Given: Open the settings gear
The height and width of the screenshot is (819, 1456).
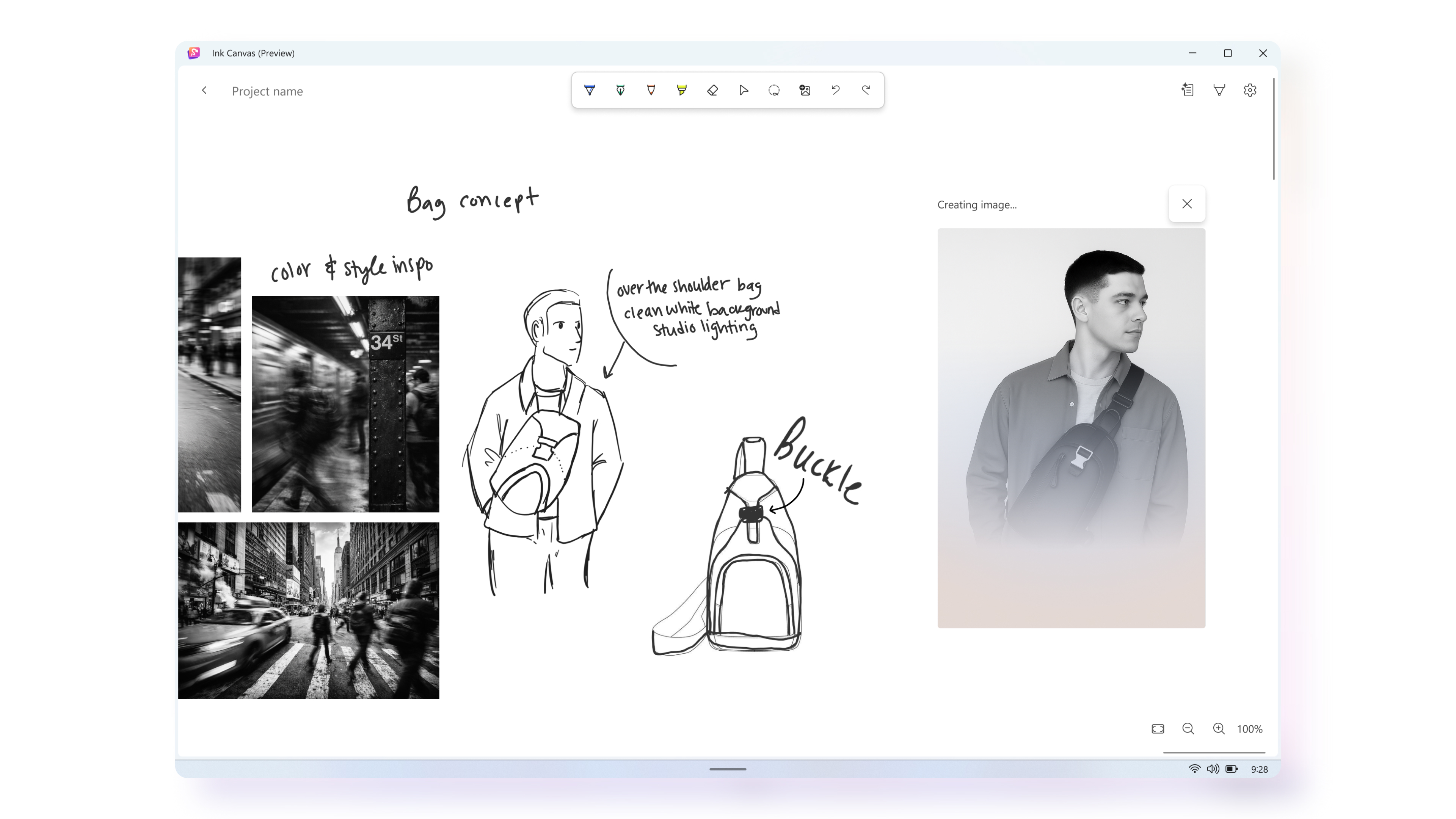Looking at the screenshot, I should [1250, 90].
